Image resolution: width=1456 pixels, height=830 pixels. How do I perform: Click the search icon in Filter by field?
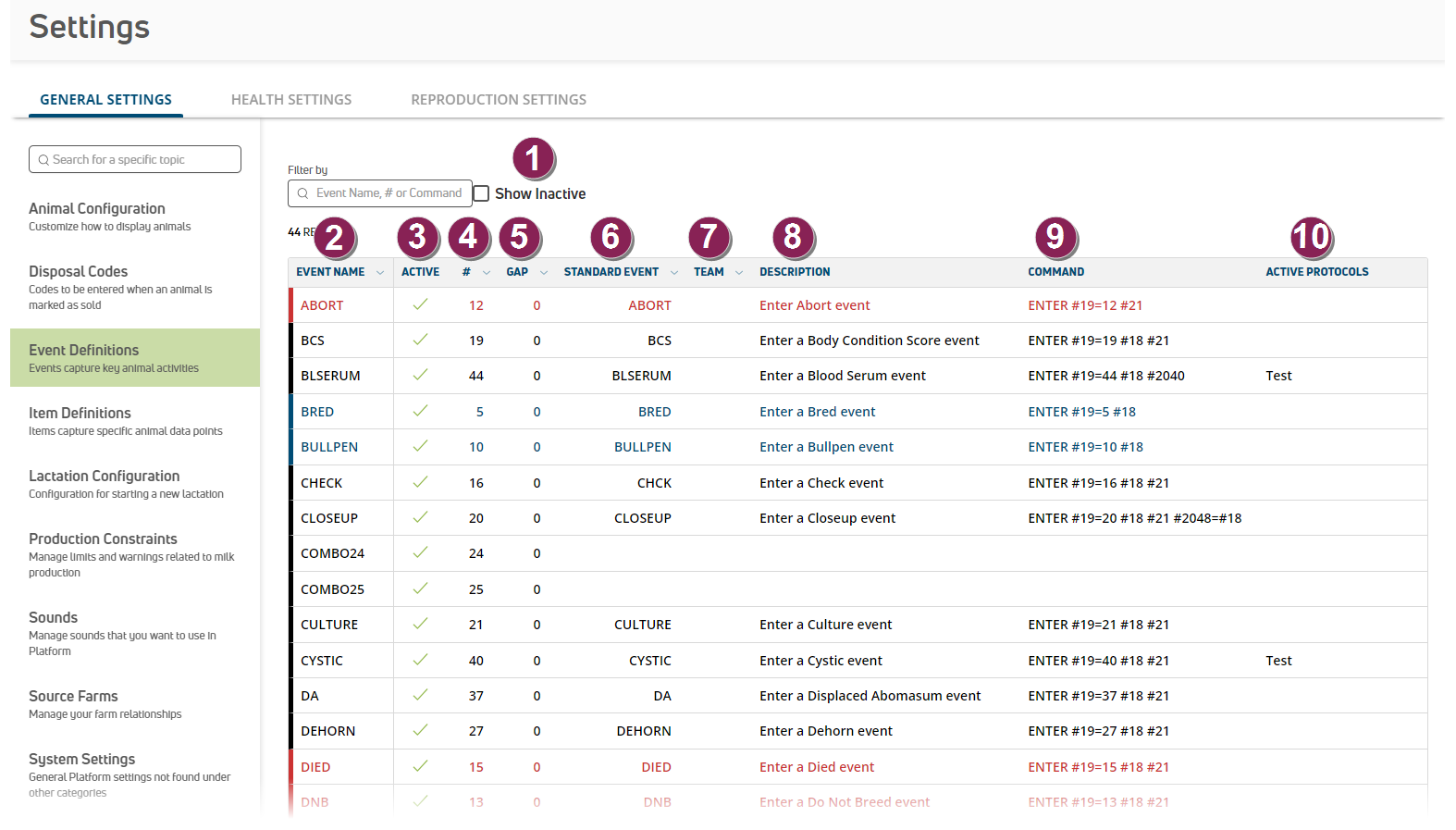pos(302,193)
